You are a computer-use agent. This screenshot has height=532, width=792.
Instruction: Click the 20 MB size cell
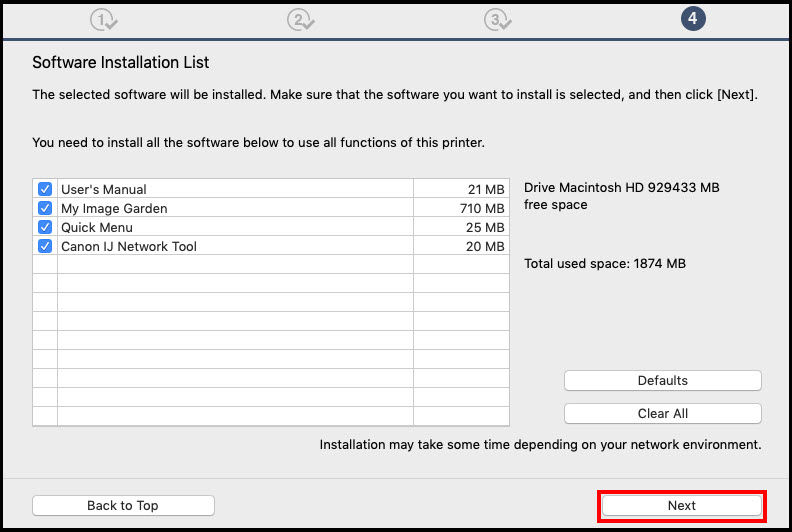pos(461,246)
